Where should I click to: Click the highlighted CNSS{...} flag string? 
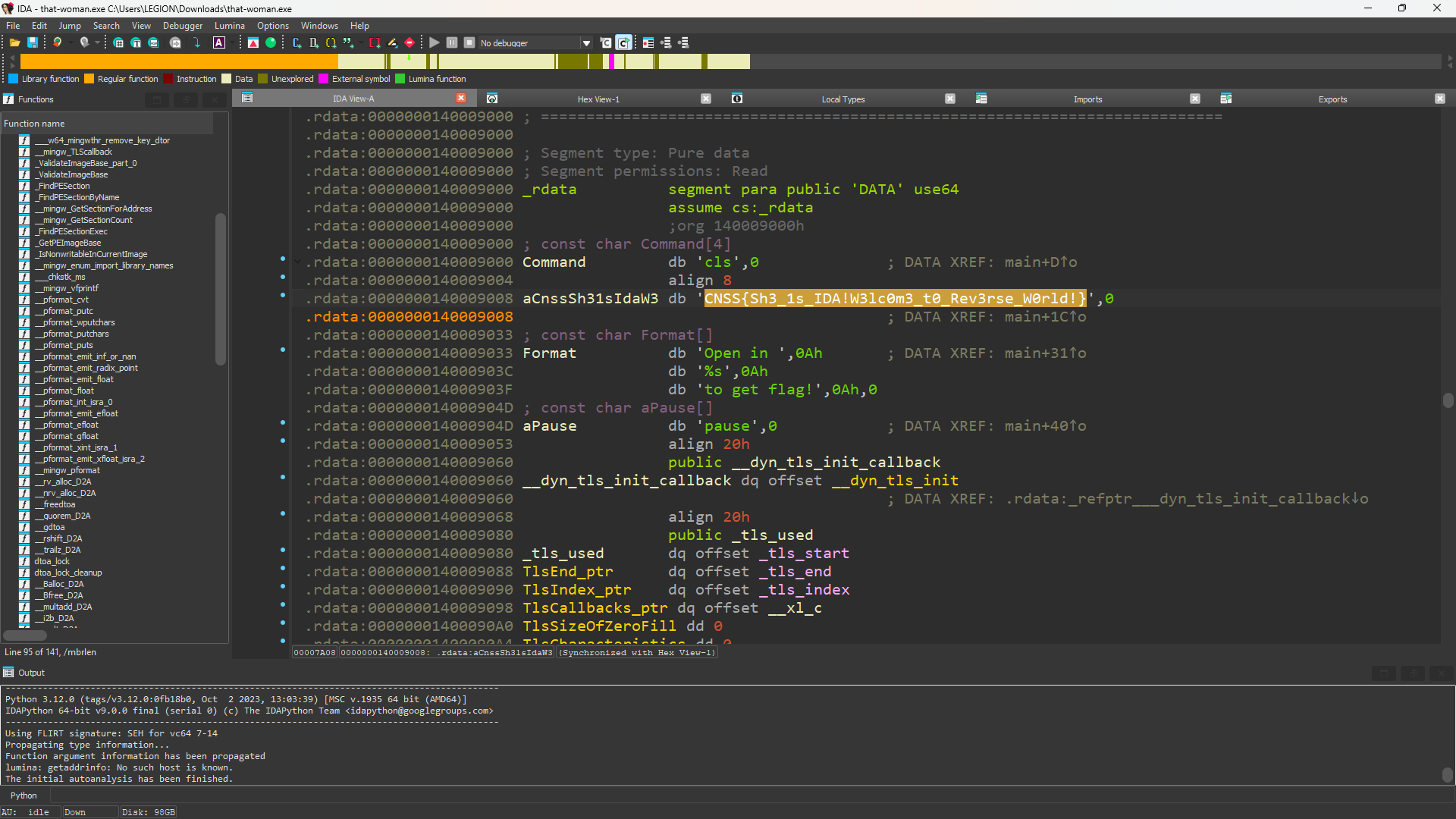click(895, 299)
